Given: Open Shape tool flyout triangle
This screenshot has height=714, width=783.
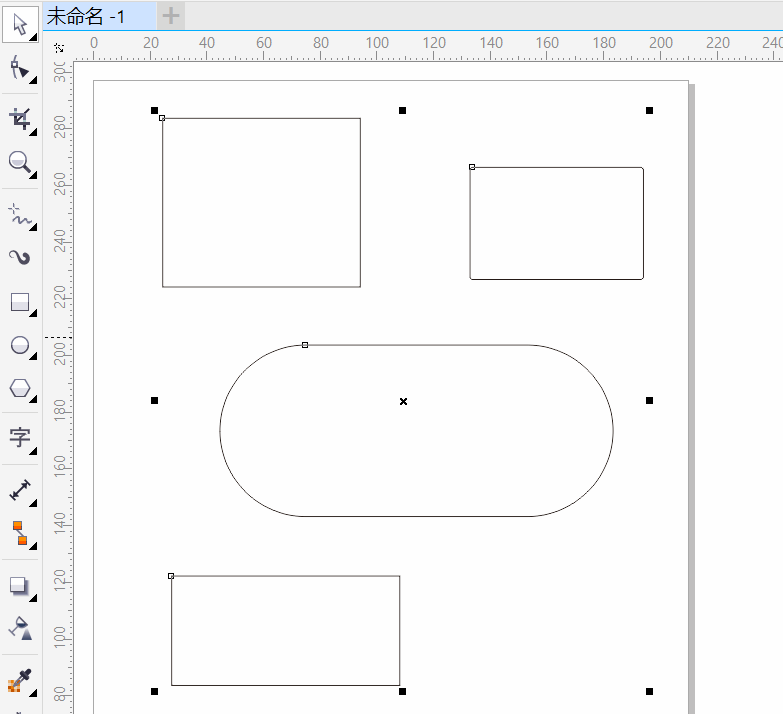Looking at the screenshot, I should click(x=33, y=80).
